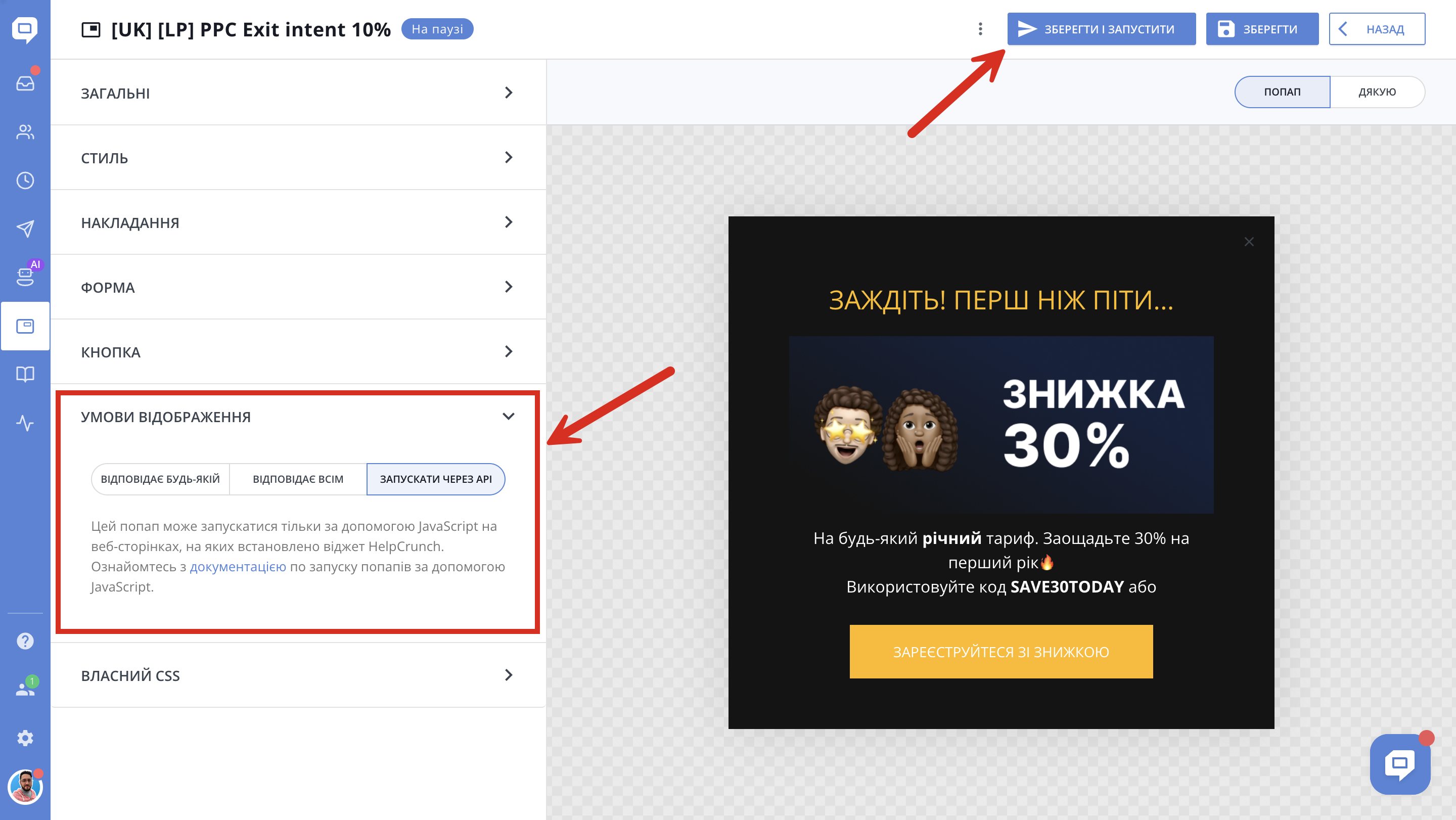Click the clock history icon in sidebar
Image resolution: width=1456 pixels, height=820 pixels.
tap(25, 181)
